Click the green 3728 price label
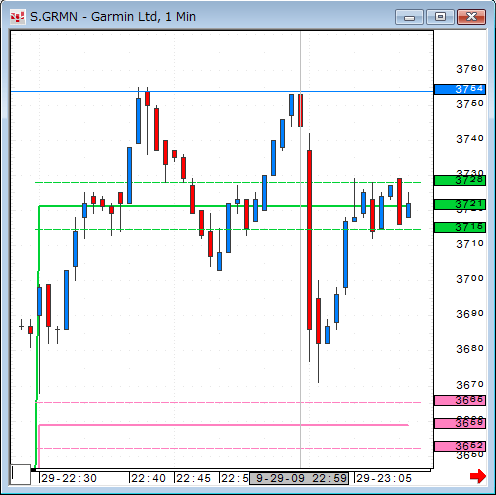 [460, 180]
